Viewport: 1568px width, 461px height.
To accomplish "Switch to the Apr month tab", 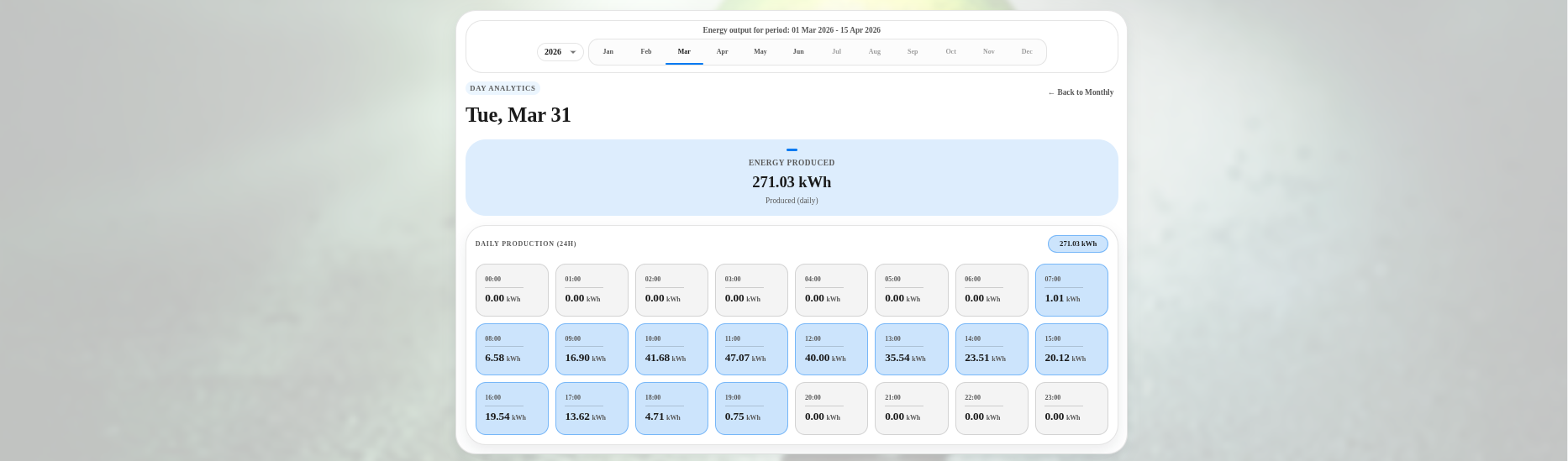I will pos(722,52).
